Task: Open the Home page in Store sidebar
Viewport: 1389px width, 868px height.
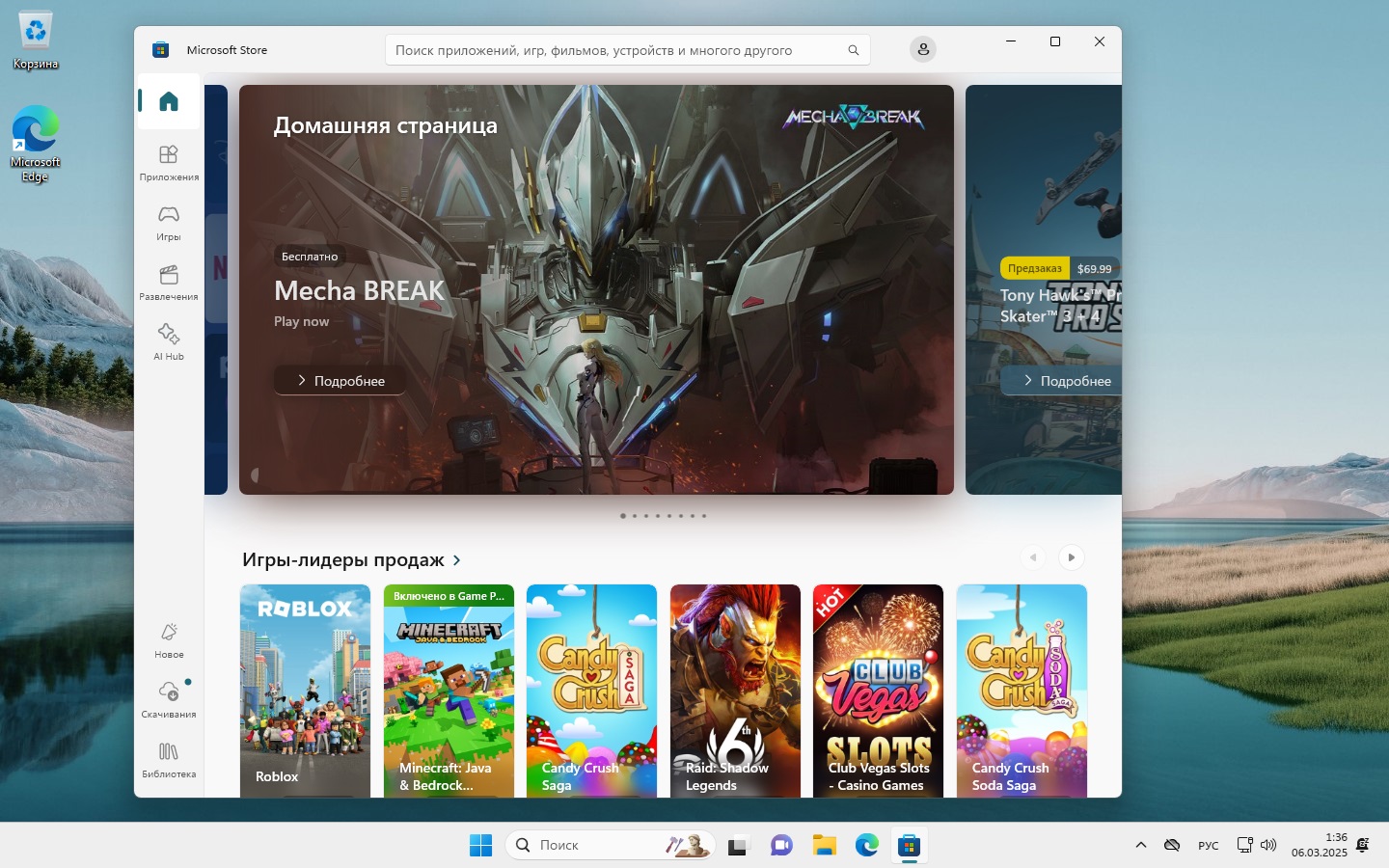Action: (169, 101)
